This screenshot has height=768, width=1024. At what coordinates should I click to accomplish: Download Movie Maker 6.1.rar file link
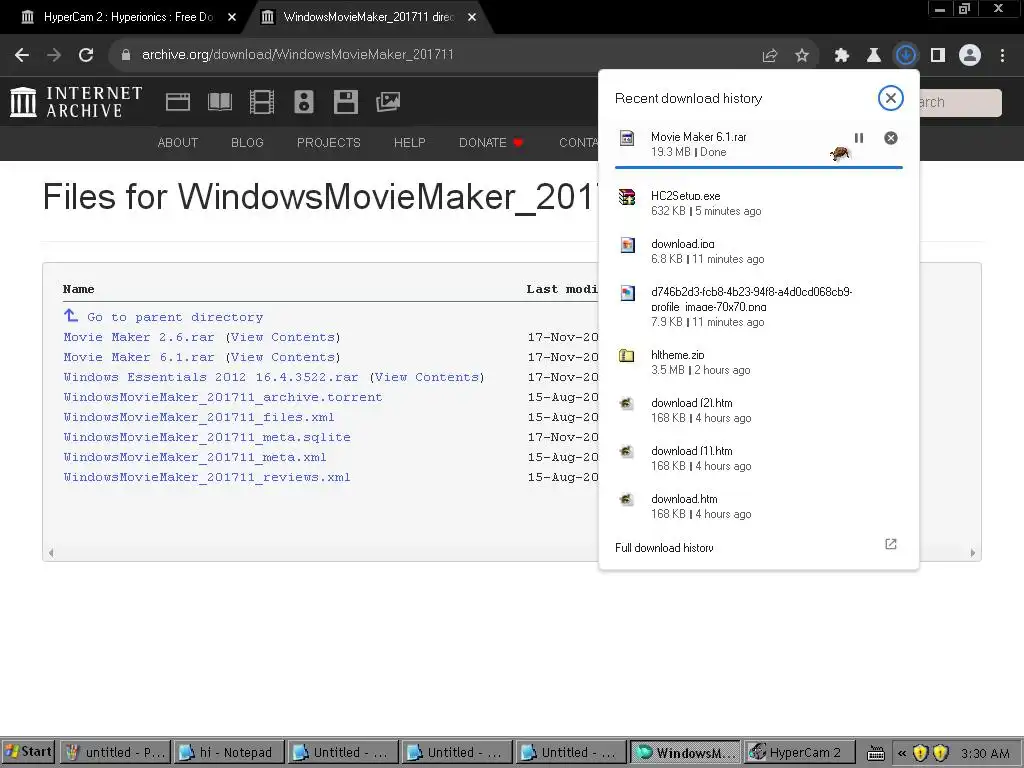pos(138,357)
